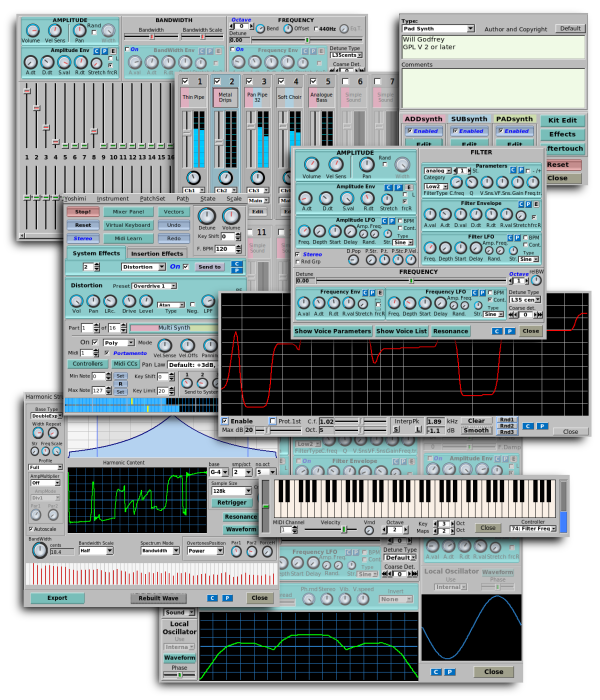Open the 128k Sample Size dropdown
Viewport: 600px width, 700px height.
coord(231,491)
